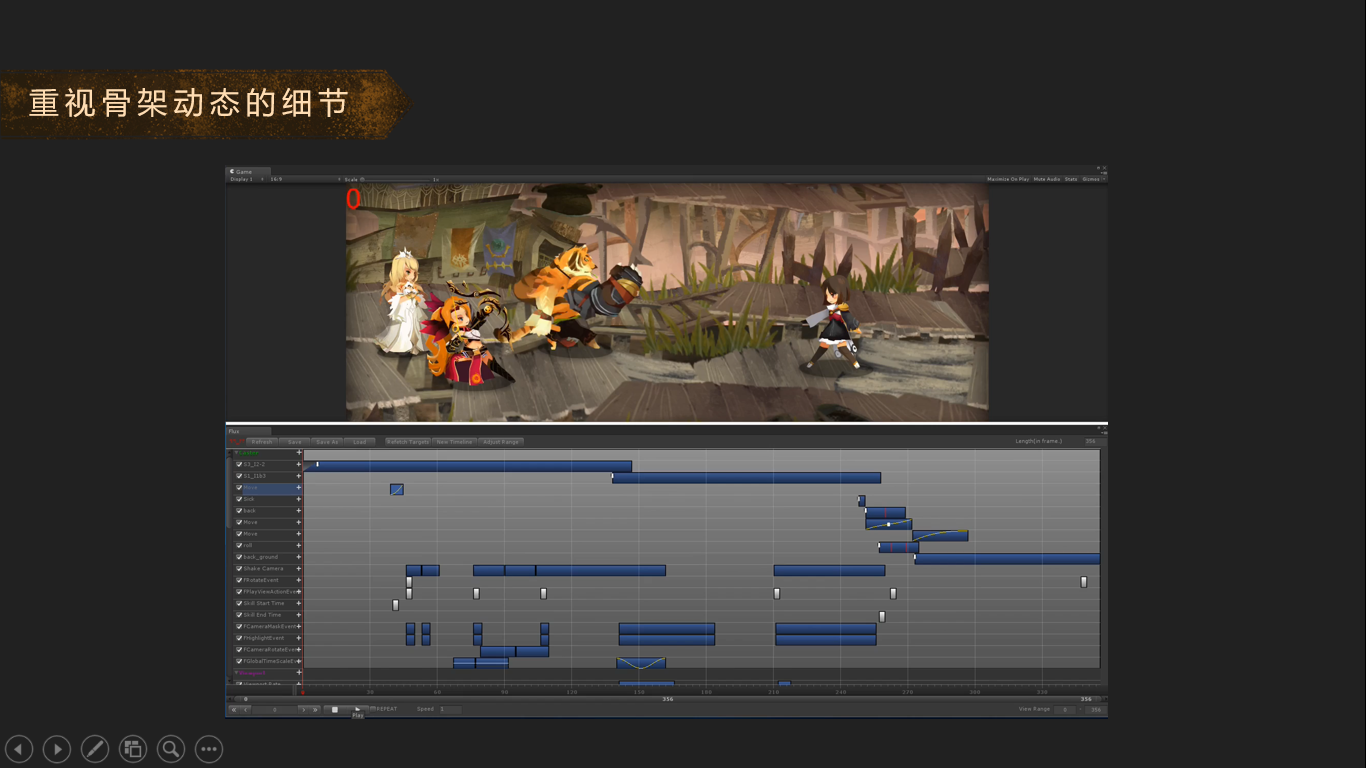Toggle Mute Audio in Game view

point(1047,179)
